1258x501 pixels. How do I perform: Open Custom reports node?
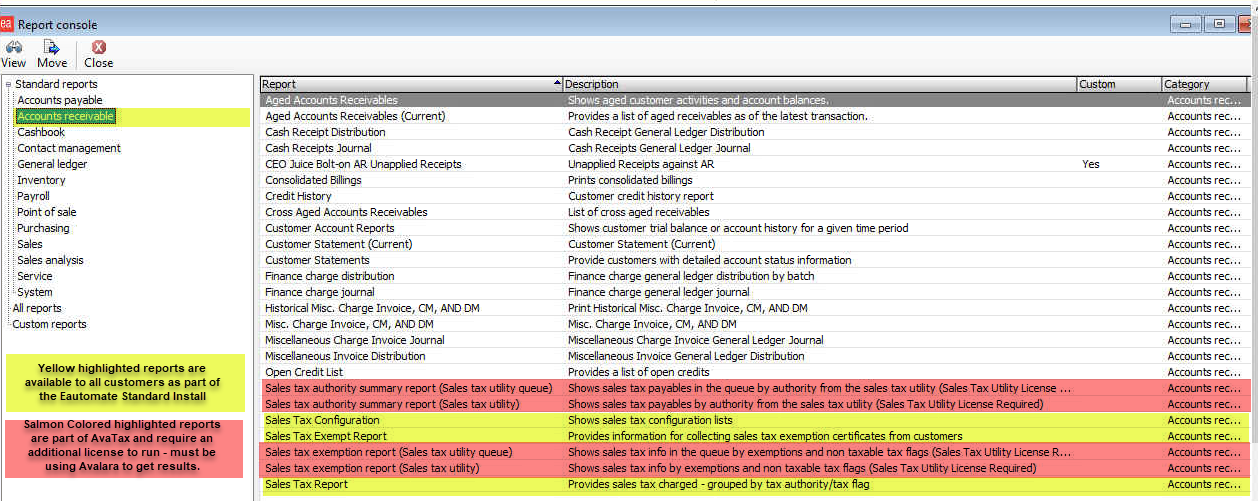point(49,324)
